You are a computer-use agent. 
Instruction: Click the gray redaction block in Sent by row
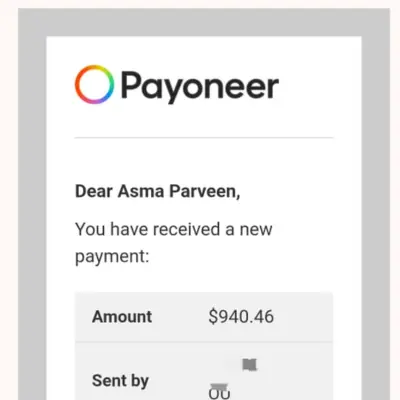[250, 365]
